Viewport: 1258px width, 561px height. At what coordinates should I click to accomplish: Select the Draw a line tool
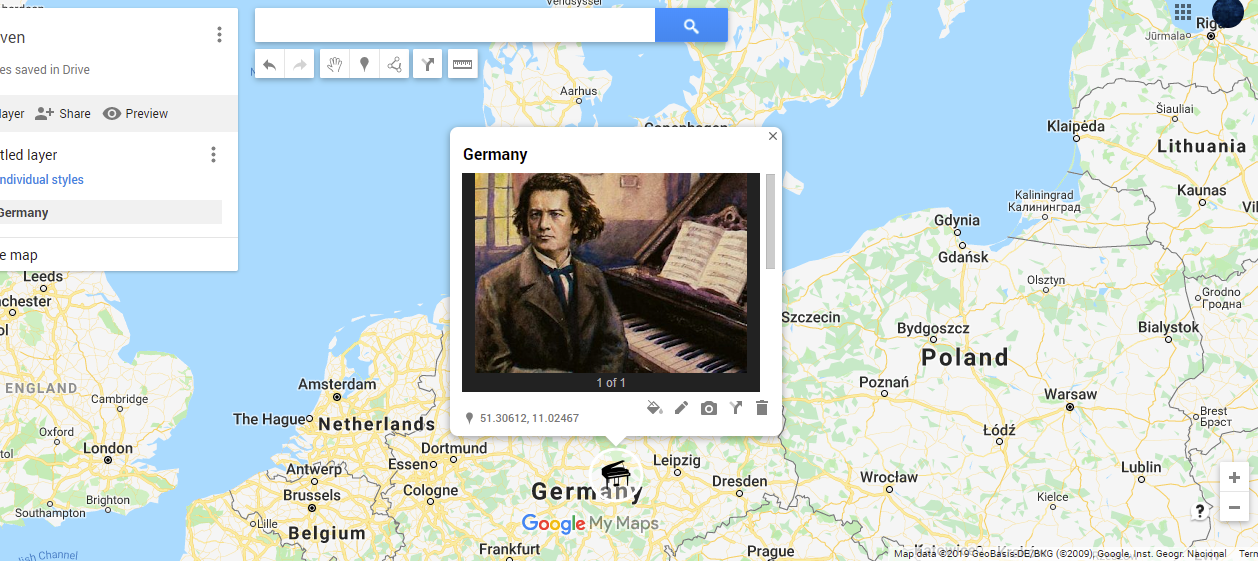point(394,65)
